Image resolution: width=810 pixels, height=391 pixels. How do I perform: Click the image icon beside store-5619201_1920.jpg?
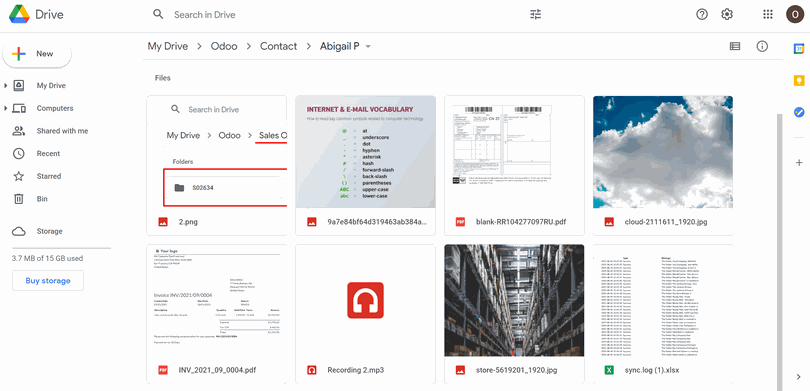point(460,370)
